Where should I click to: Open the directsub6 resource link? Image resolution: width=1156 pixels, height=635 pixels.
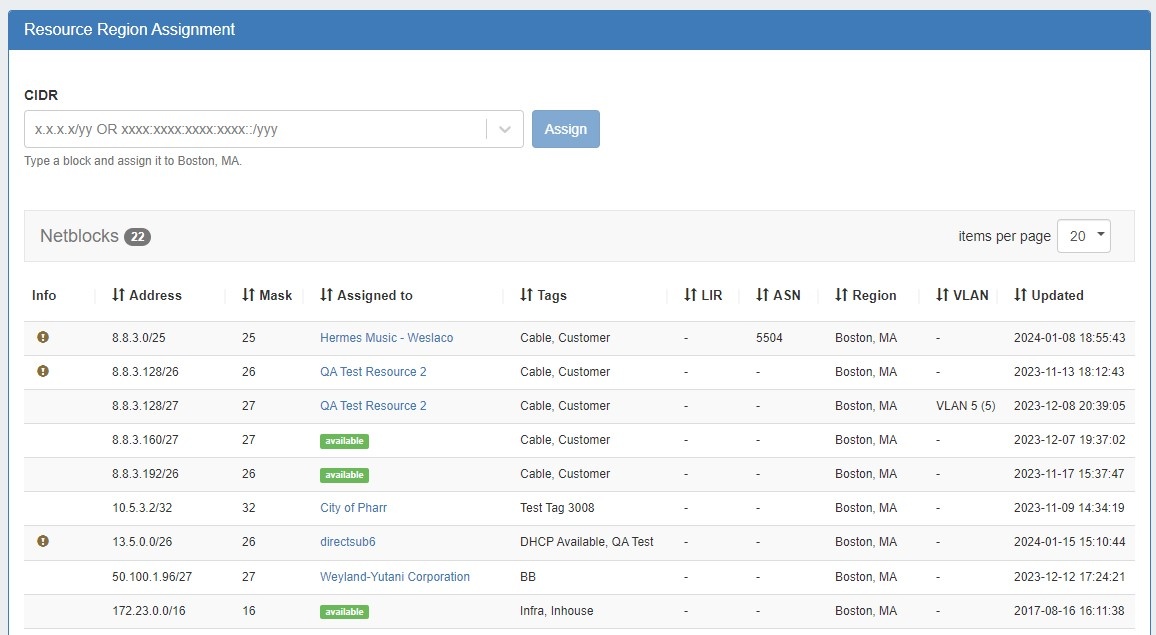(347, 542)
